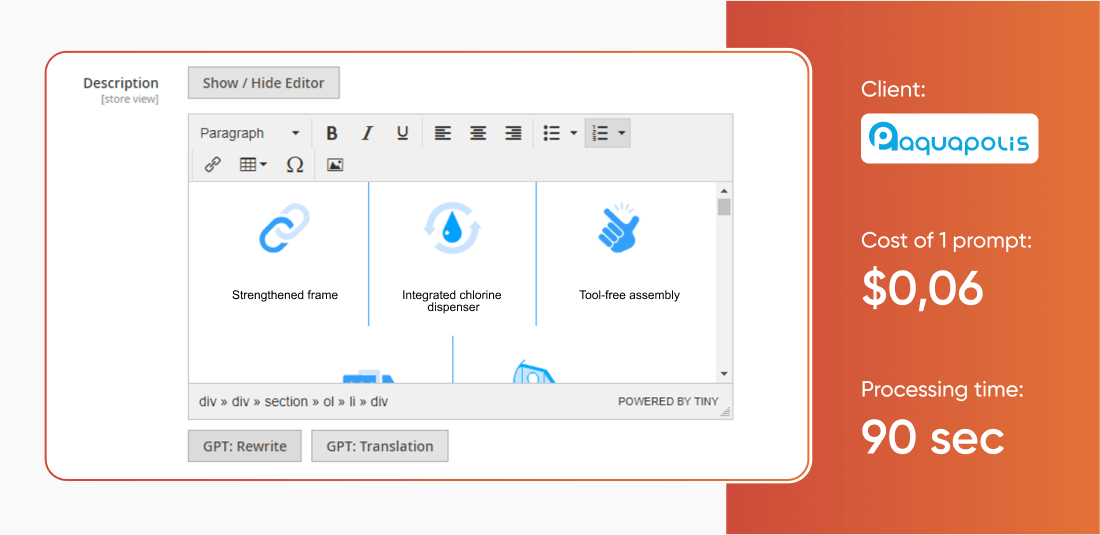Open the Powered by Tiny link
The height and width of the screenshot is (535, 1100).
tap(668, 401)
